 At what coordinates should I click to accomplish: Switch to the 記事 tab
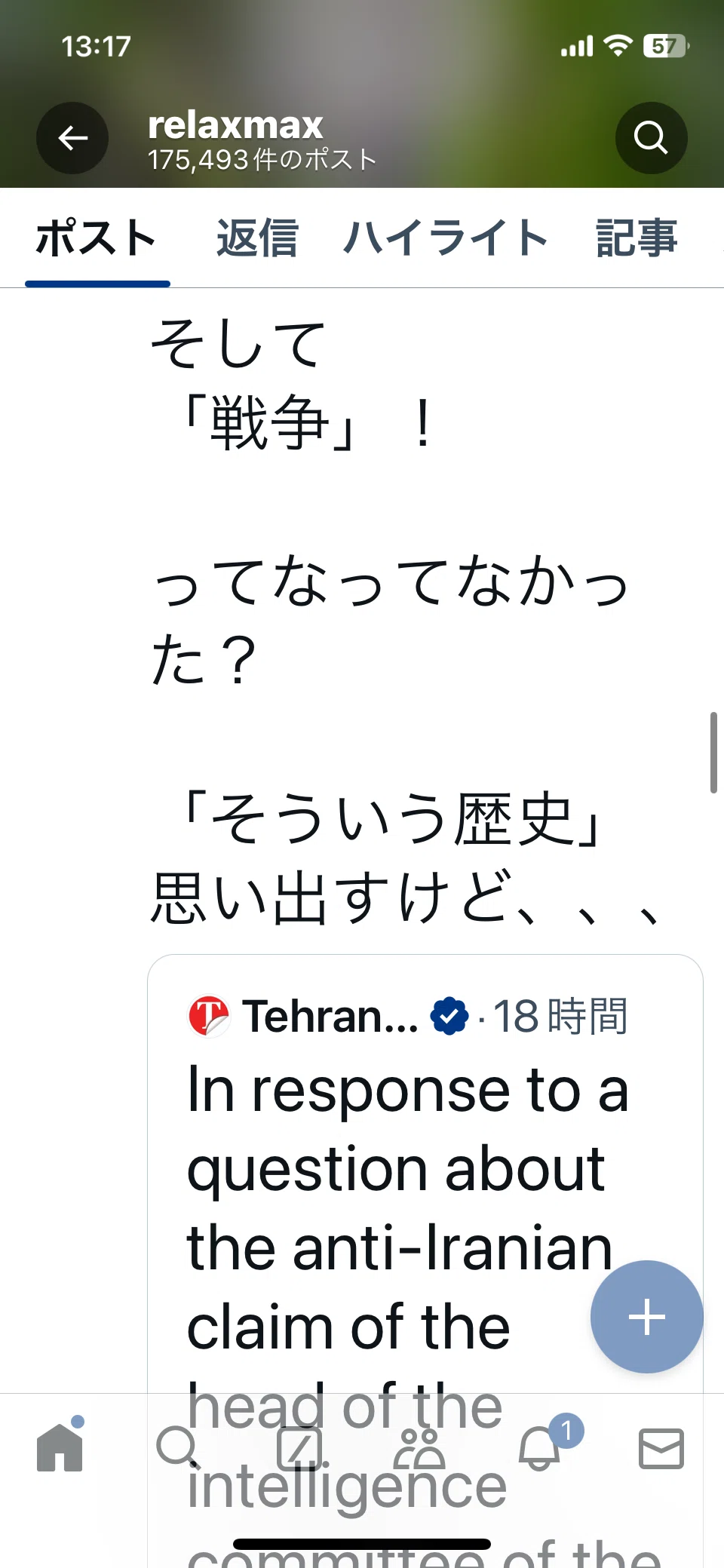click(637, 238)
